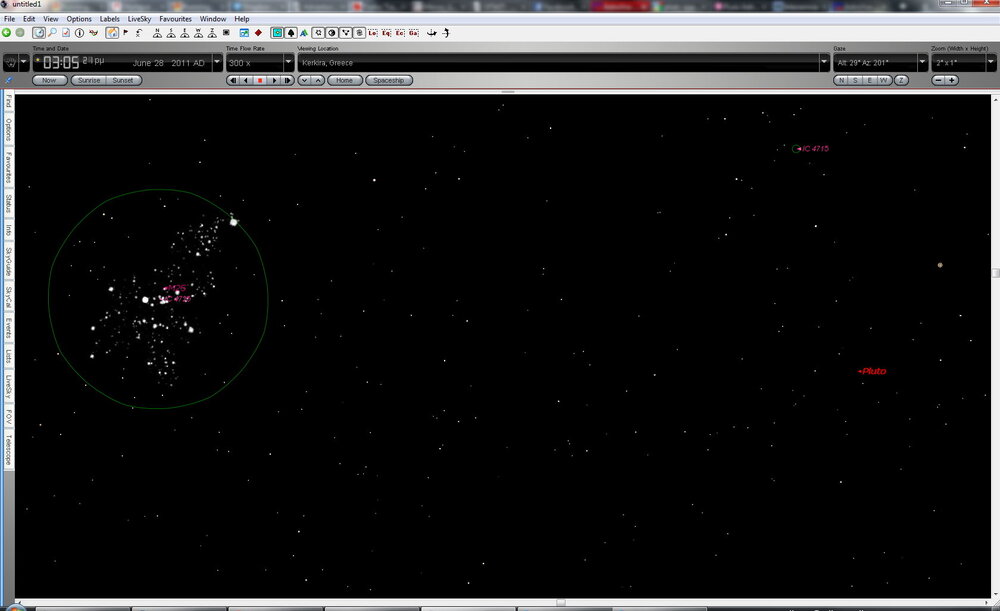Click the green back navigation arrow in toolbar
Image resolution: width=1000 pixels, height=611 pixels.
click(8, 32)
